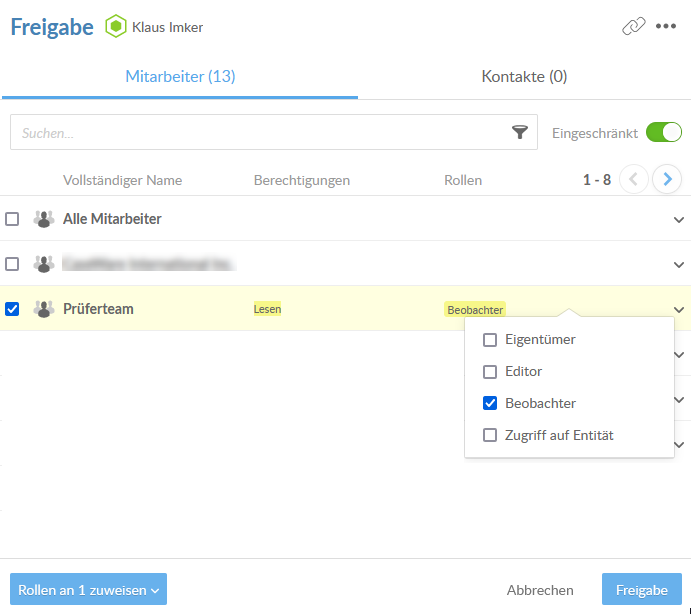Click the Beobachter role tag in Prüferteam row
The image size is (691, 614).
click(x=475, y=310)
